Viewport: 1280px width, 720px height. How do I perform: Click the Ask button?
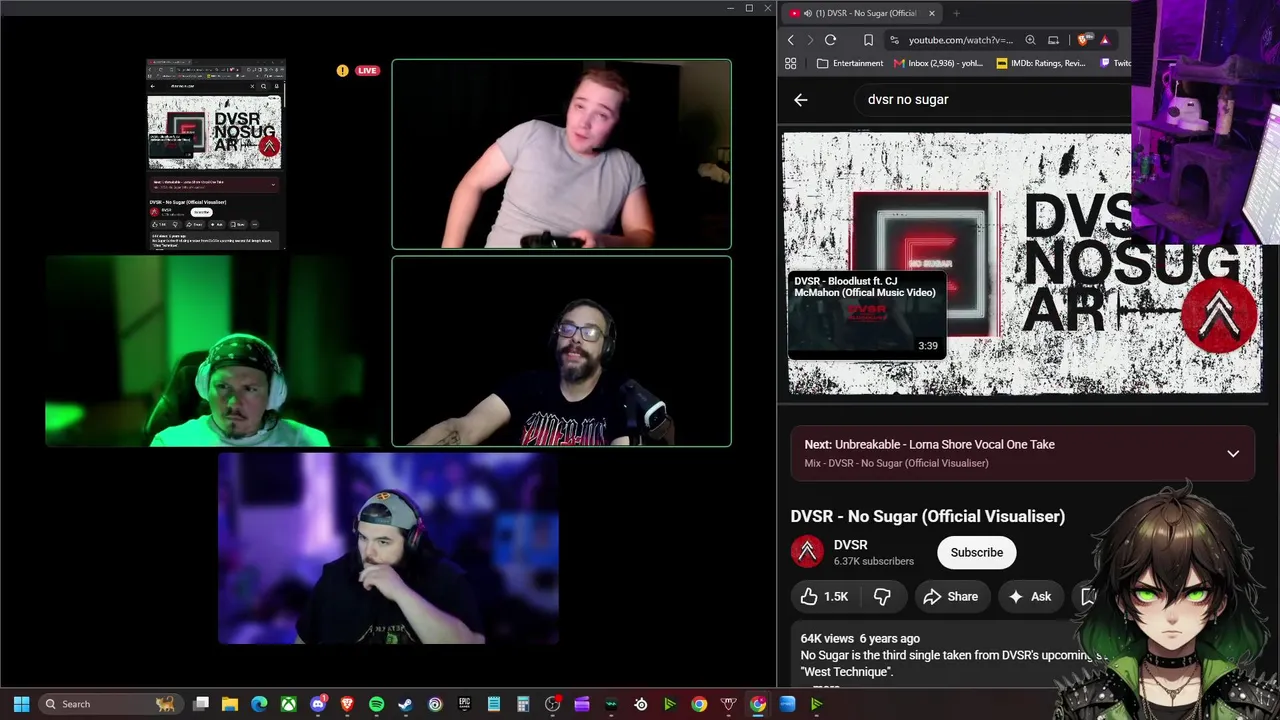pyautogui.click(x=1030, y=597)
